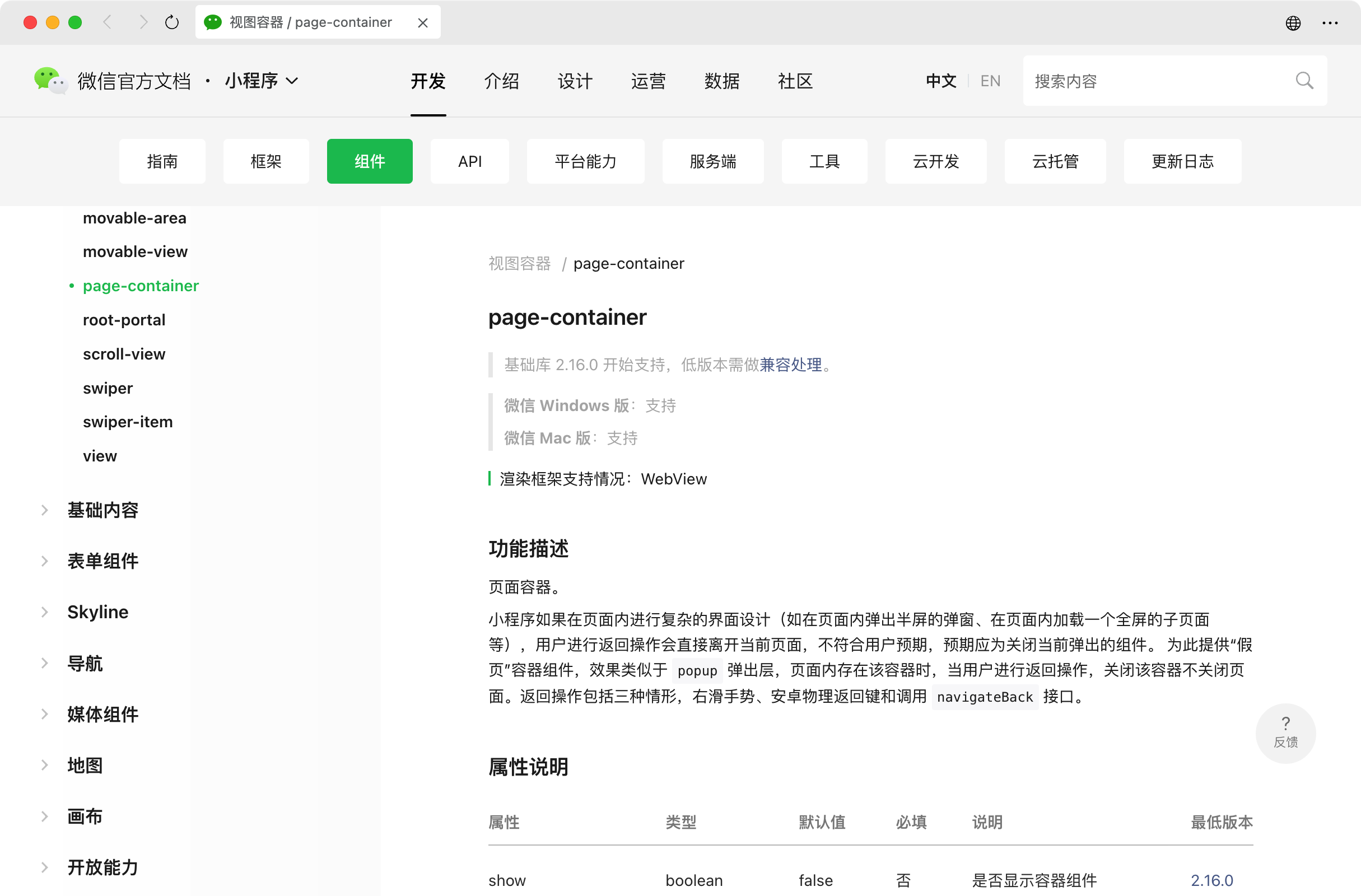Switch language to 中文
1361x896 pixels.
point(941,81)
